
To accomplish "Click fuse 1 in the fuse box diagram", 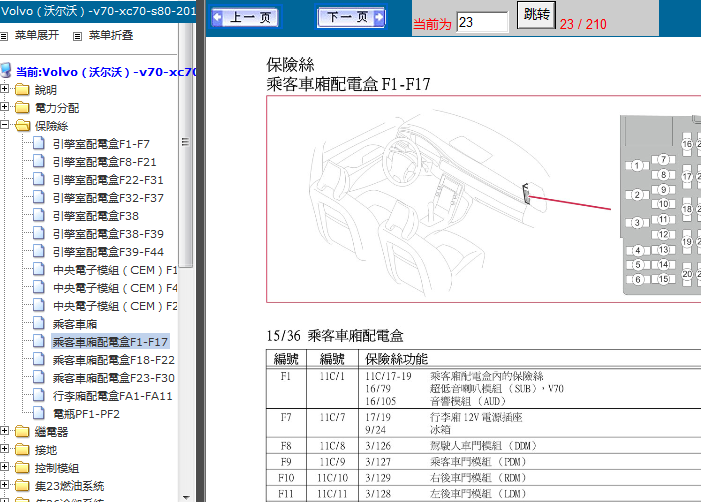I will point(637,166).
